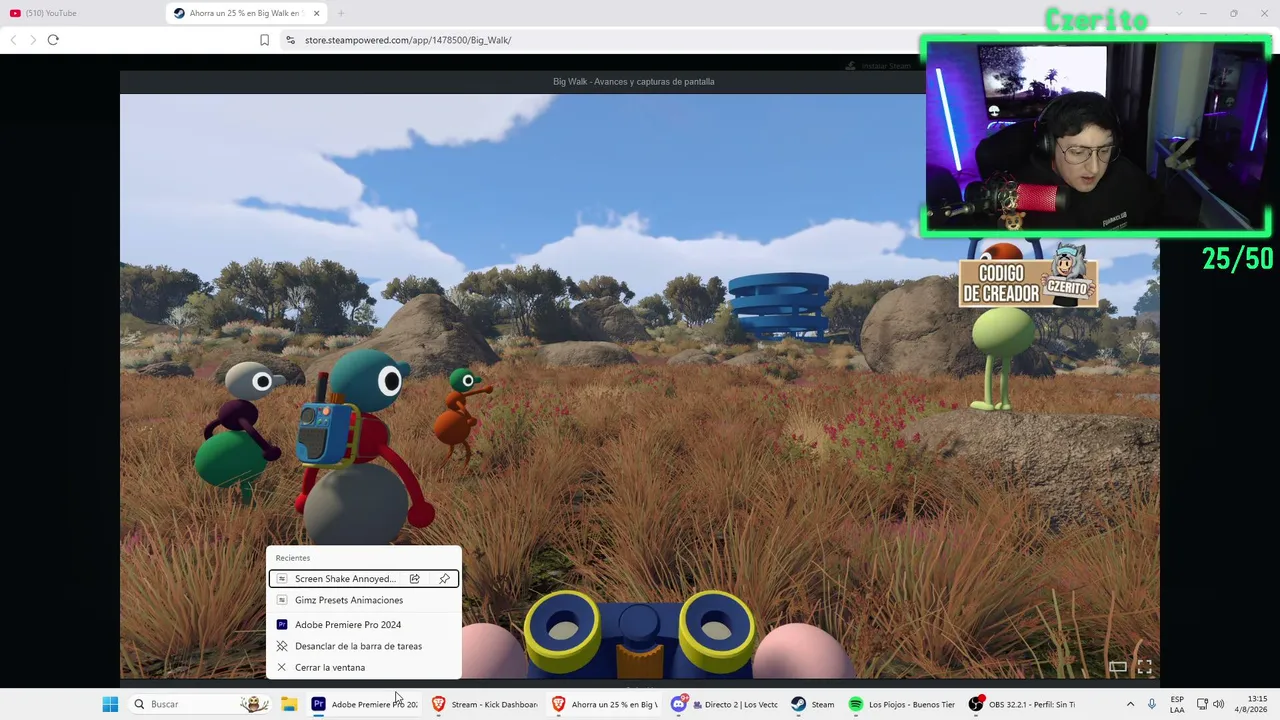The height and width of the screenshot is (720, 1280).
Task: Launch Adobe Premiere Pro 2024 from jump list
Action: pos(348,625)
